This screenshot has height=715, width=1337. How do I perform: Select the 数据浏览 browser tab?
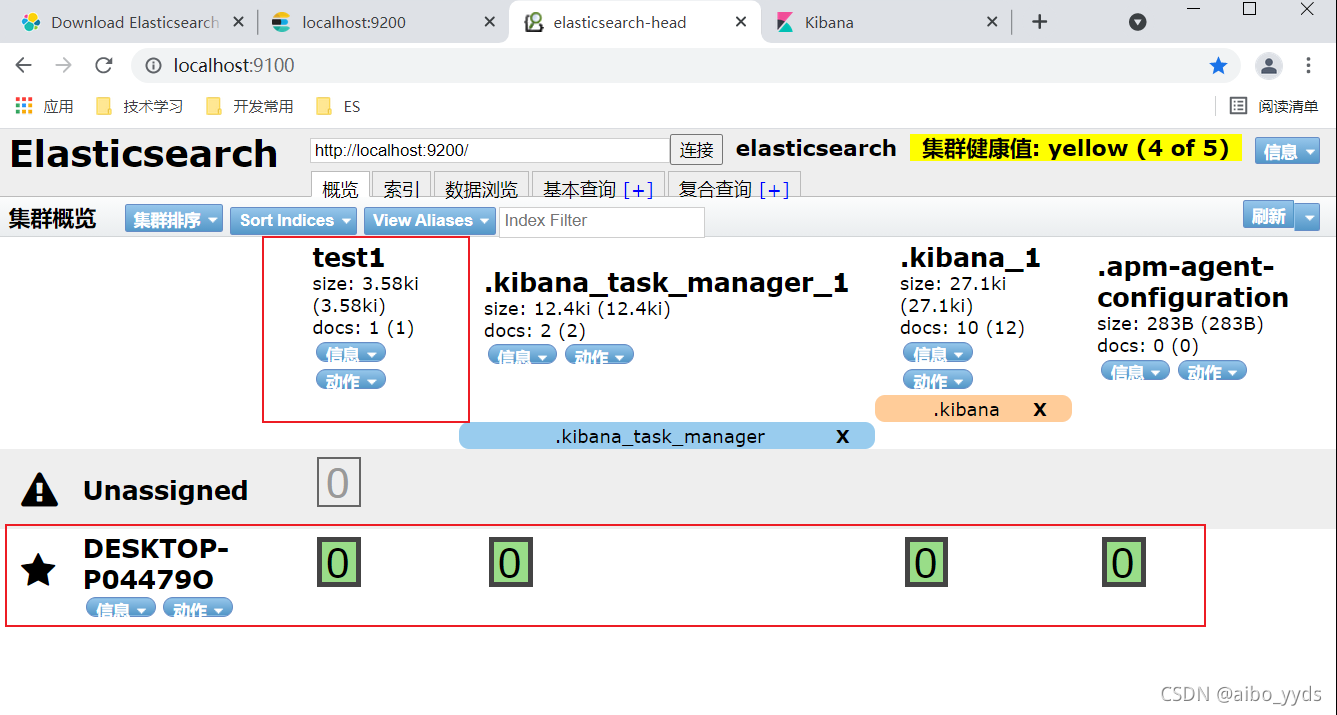pos(481,187)
